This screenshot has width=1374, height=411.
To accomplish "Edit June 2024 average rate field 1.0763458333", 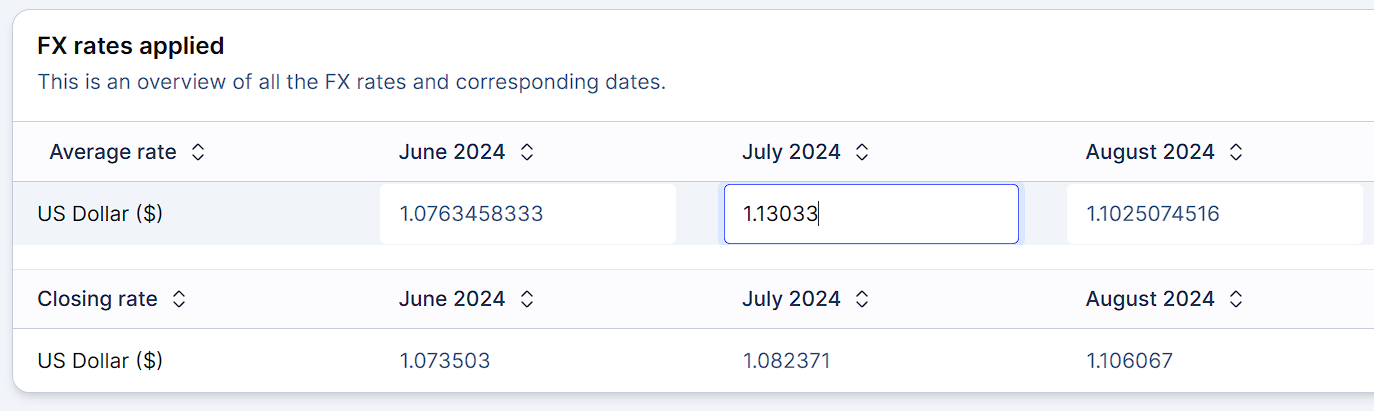I will click(528, 213).
